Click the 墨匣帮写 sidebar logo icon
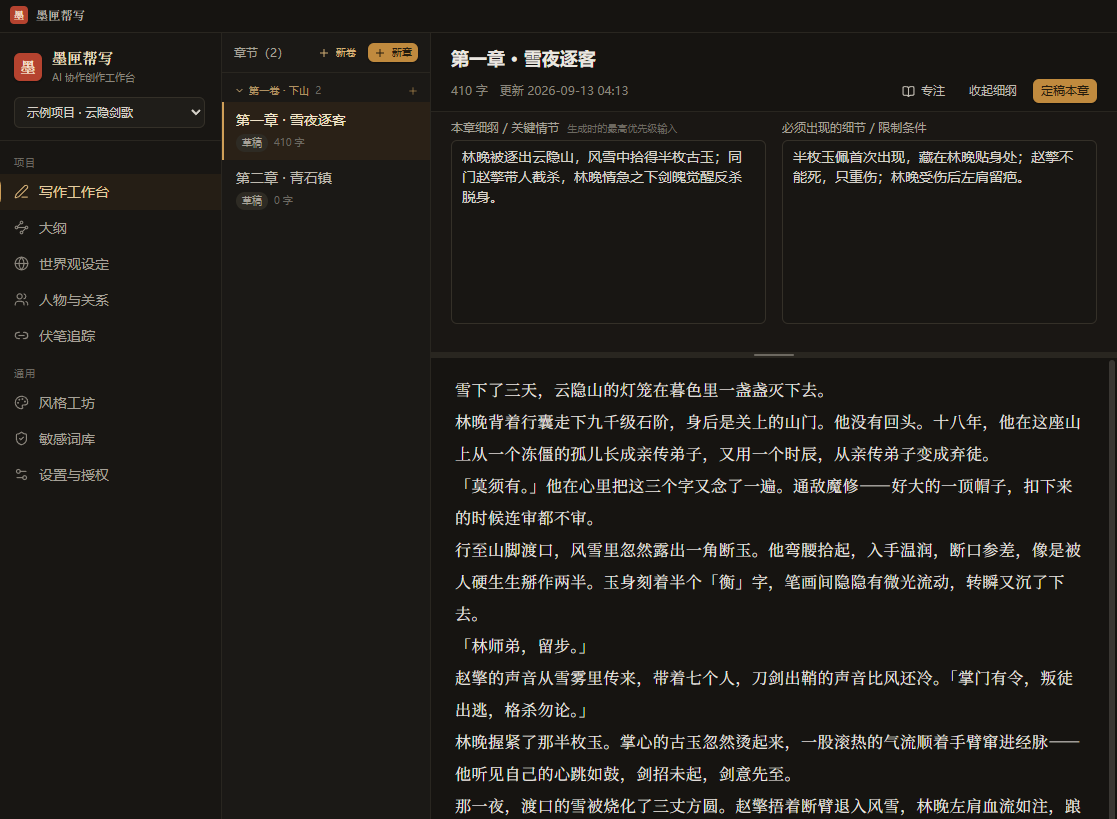 pyautogui.click(x=28, y=67)
